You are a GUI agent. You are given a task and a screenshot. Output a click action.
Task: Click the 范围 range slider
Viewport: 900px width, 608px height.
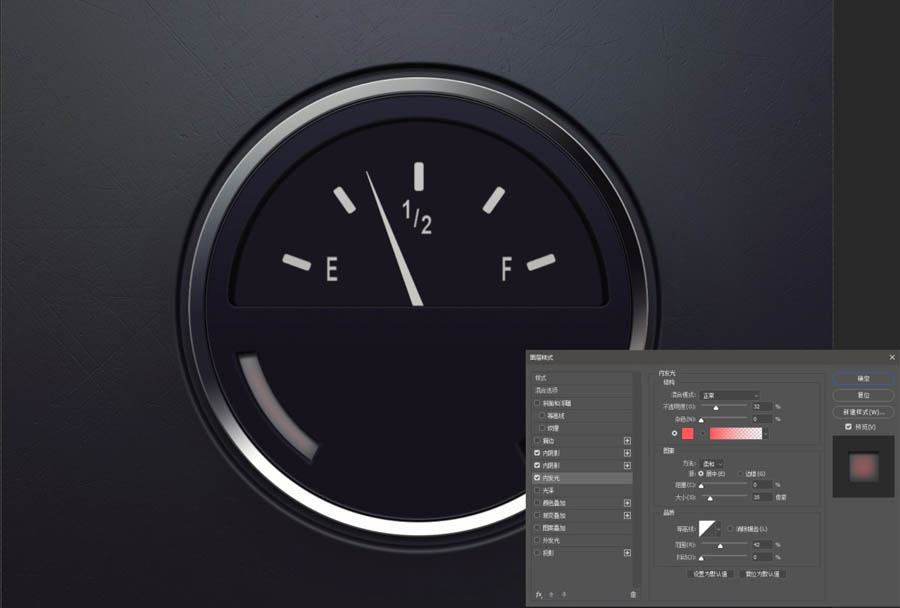point(724,545)
